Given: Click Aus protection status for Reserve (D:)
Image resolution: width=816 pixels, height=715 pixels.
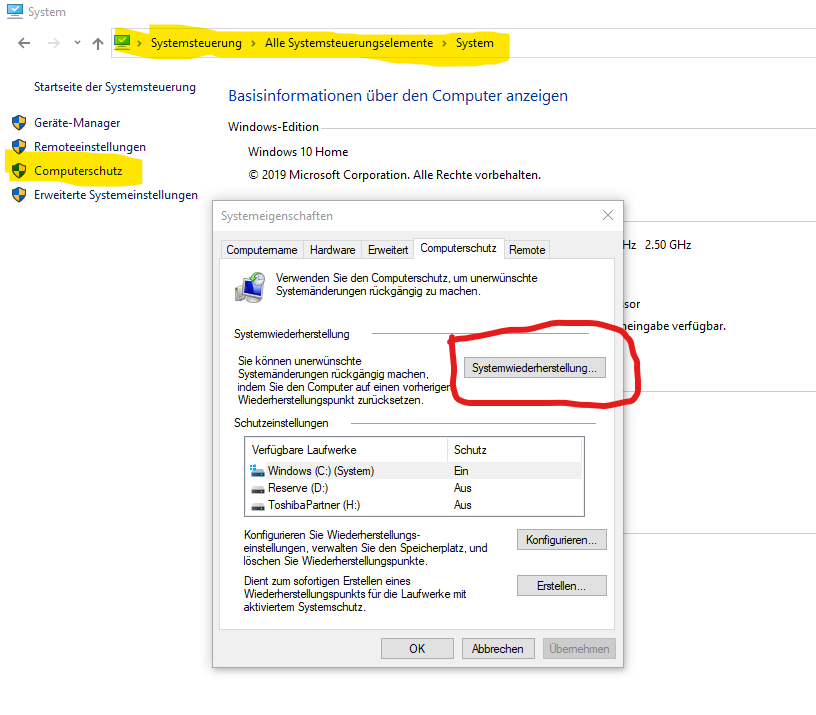Looking at the screenshot, I should [463, 488].
